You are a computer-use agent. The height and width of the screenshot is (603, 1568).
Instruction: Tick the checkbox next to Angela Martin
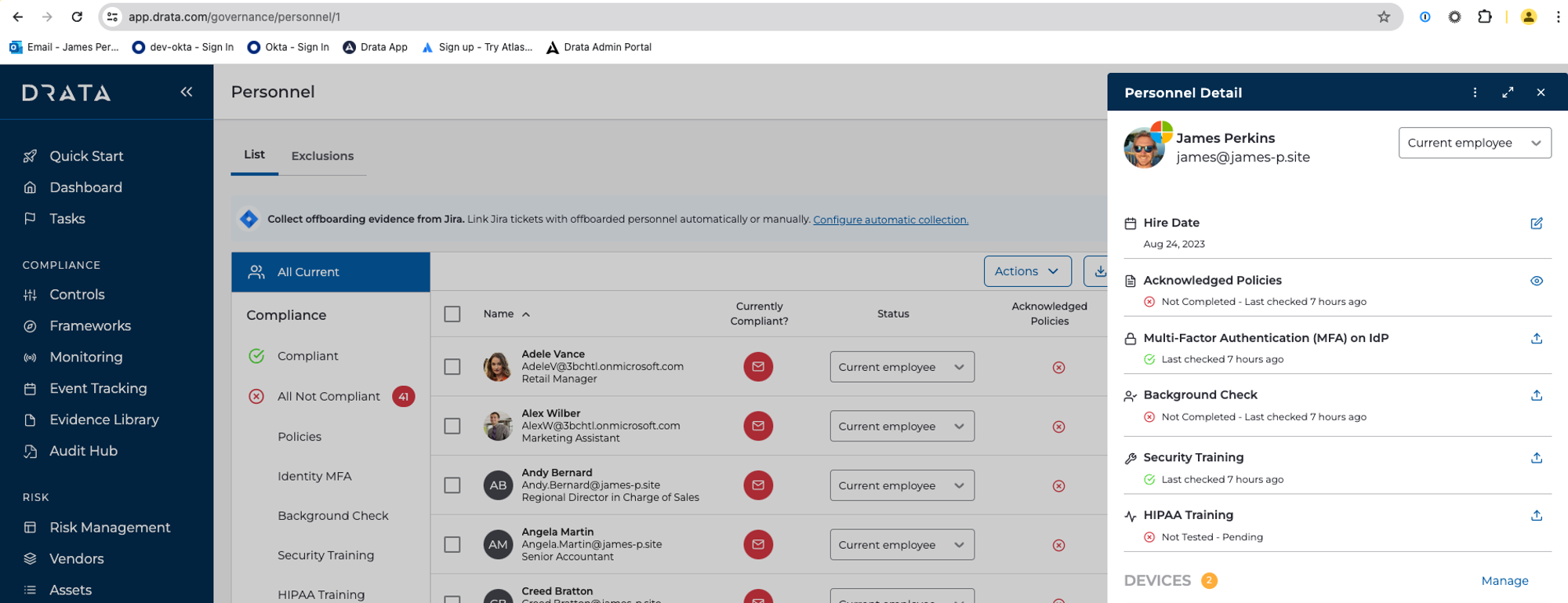[x=452, y=544]
